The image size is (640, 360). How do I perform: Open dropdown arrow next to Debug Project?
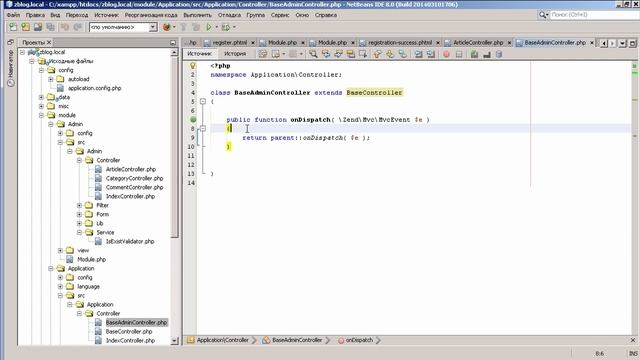coord(234,27)
